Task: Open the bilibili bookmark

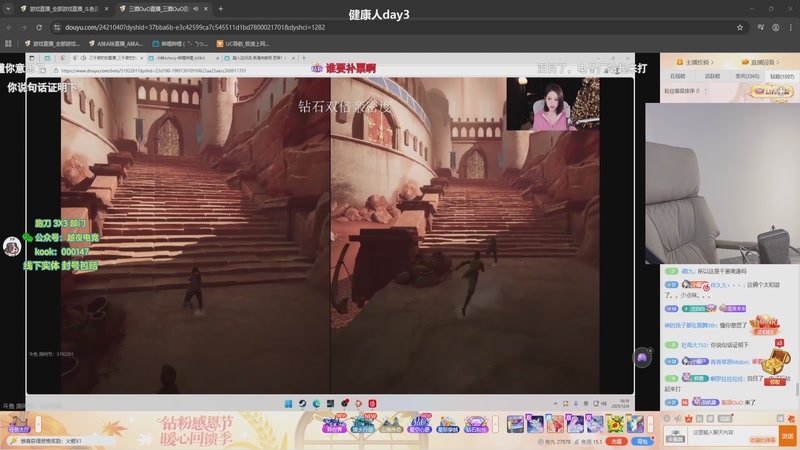Action: pos(180,44)
